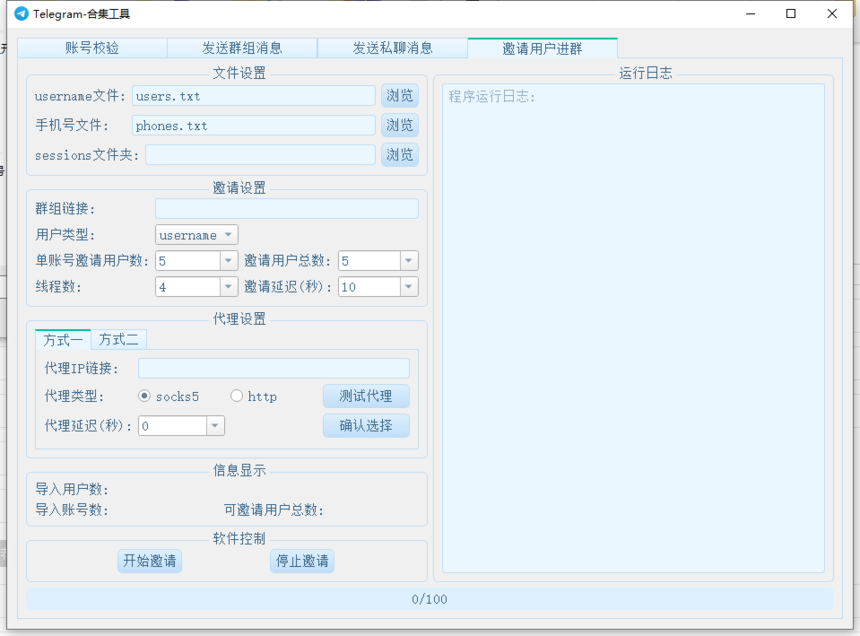860x636 pixels.
Task: Open the 发送私聊消息 tab
Action: click(x=392, y=48)
